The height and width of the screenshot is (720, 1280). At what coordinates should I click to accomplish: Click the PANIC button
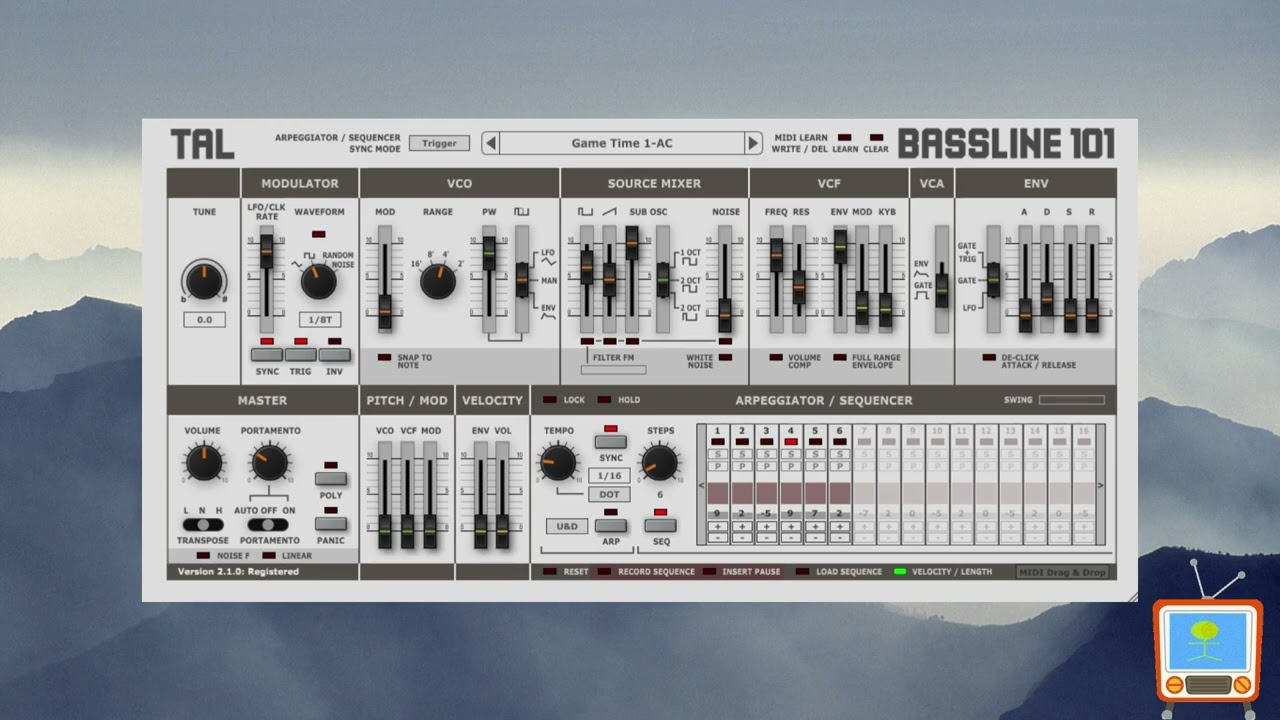click(331, 523)
